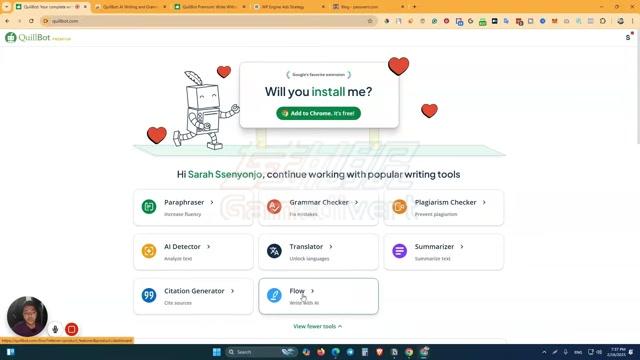Viewport: 640px width, 360px height.
Task: Click the Grammar Checker red icon
Action: pos(274,207)
